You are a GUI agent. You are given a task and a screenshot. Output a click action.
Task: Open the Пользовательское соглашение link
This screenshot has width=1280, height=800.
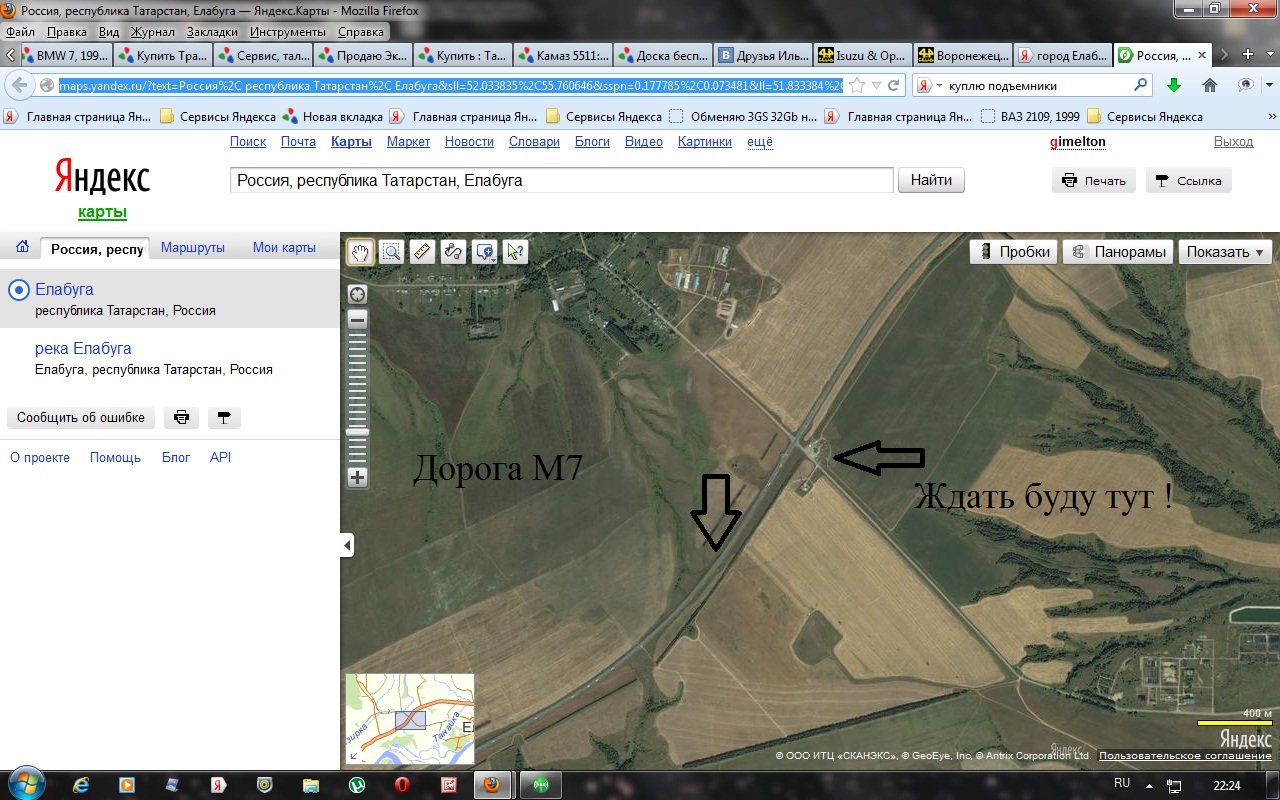pos(1185,756)
